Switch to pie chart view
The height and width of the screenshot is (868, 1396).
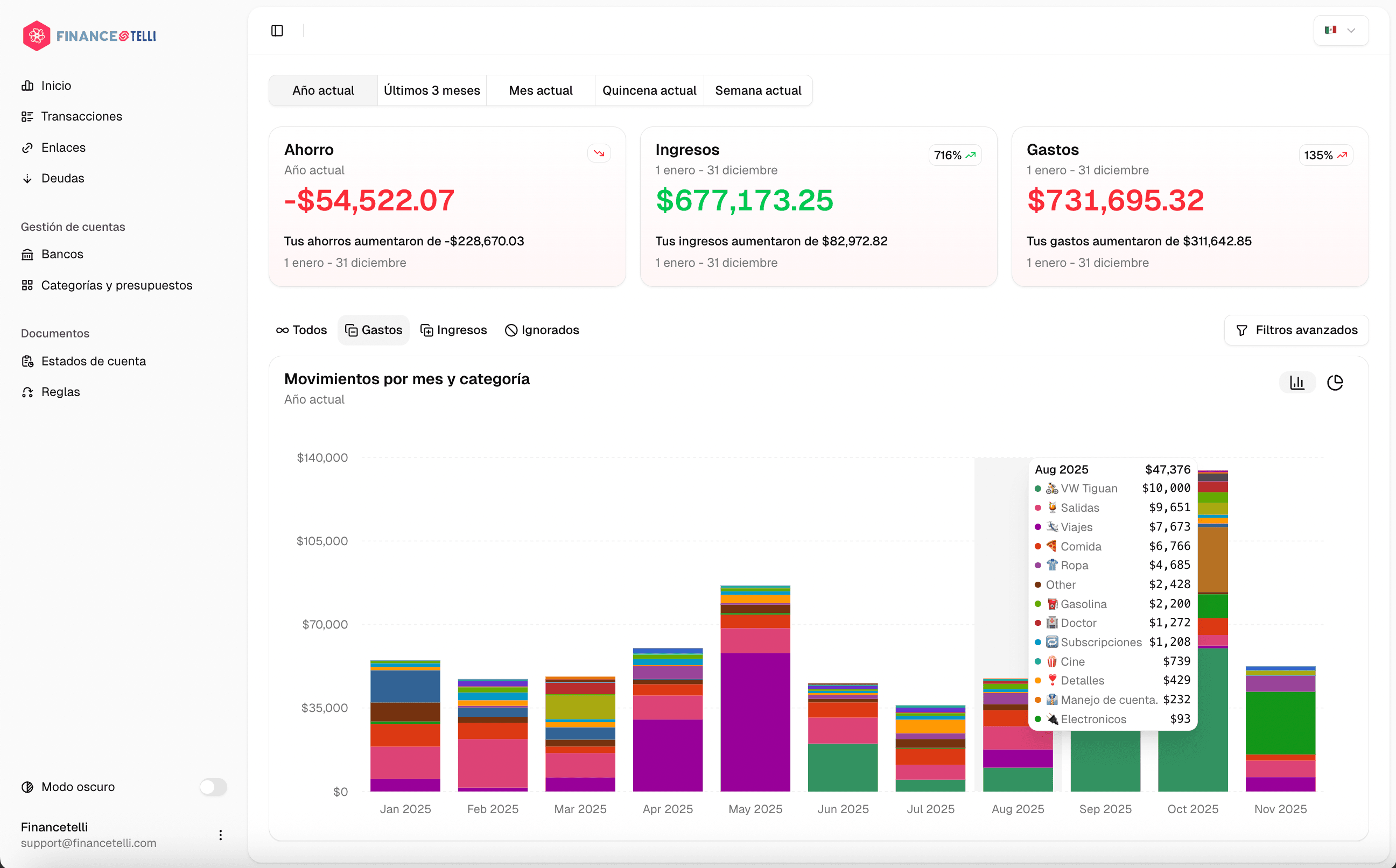(1335, 382)
